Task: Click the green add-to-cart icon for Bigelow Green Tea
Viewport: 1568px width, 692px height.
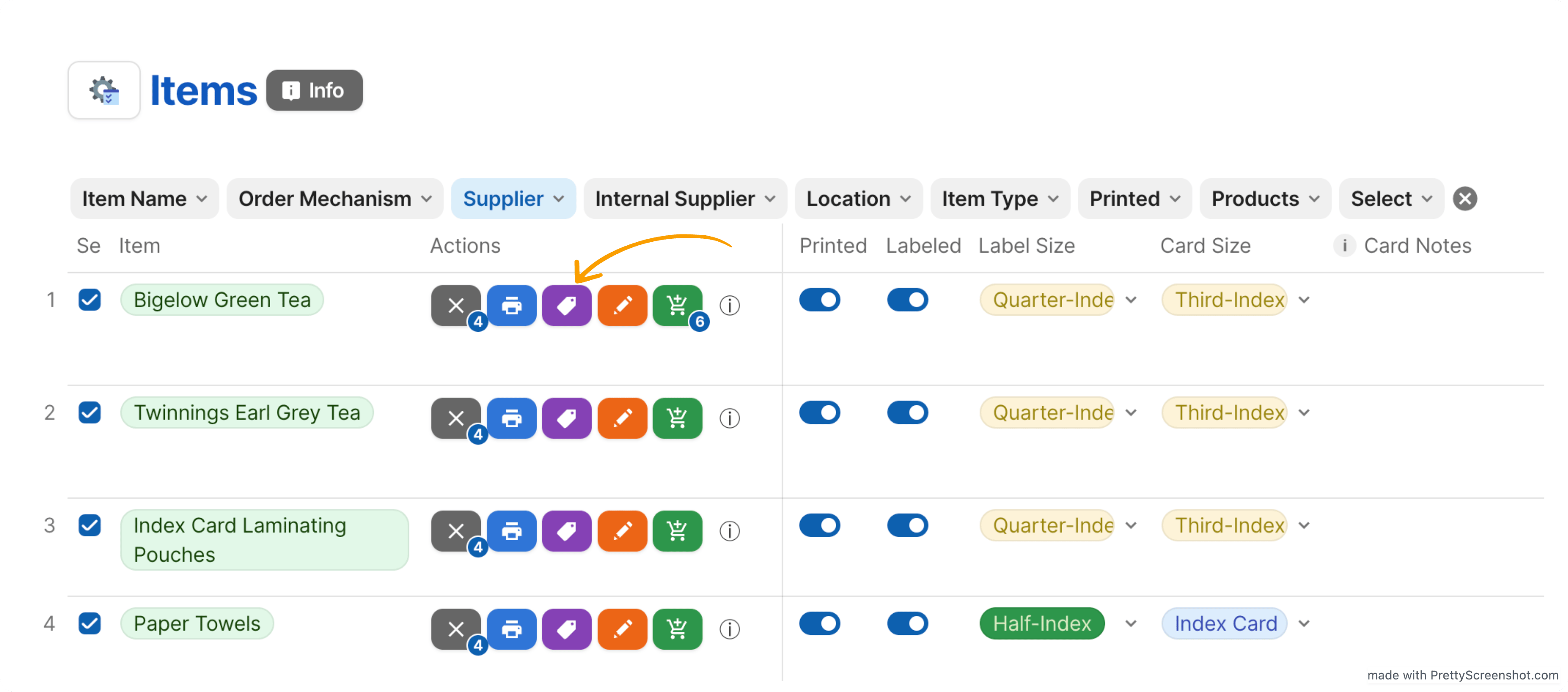Action: tap(677, 305)
